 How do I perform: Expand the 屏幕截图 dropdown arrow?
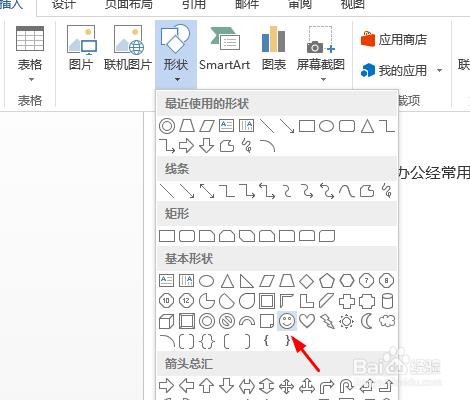click(323, 79)
